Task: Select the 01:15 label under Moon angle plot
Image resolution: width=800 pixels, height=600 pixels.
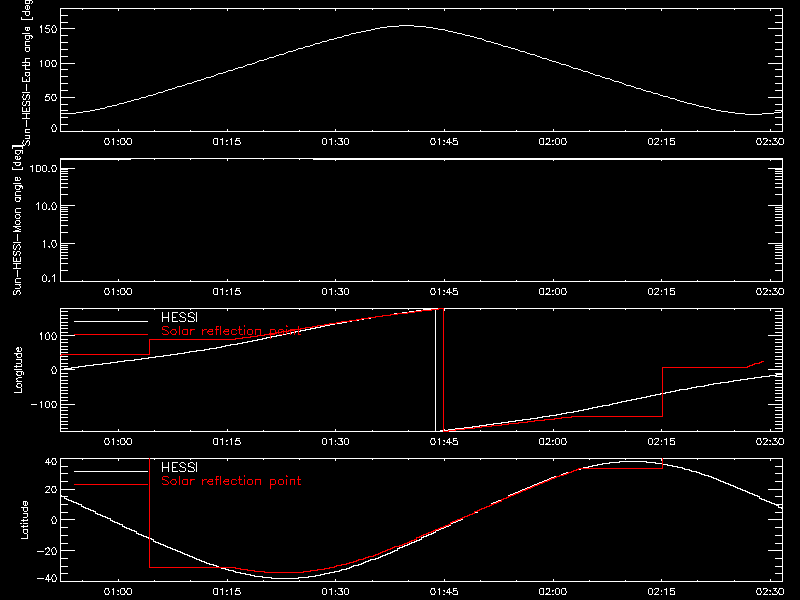Action: tap(227, 291)
